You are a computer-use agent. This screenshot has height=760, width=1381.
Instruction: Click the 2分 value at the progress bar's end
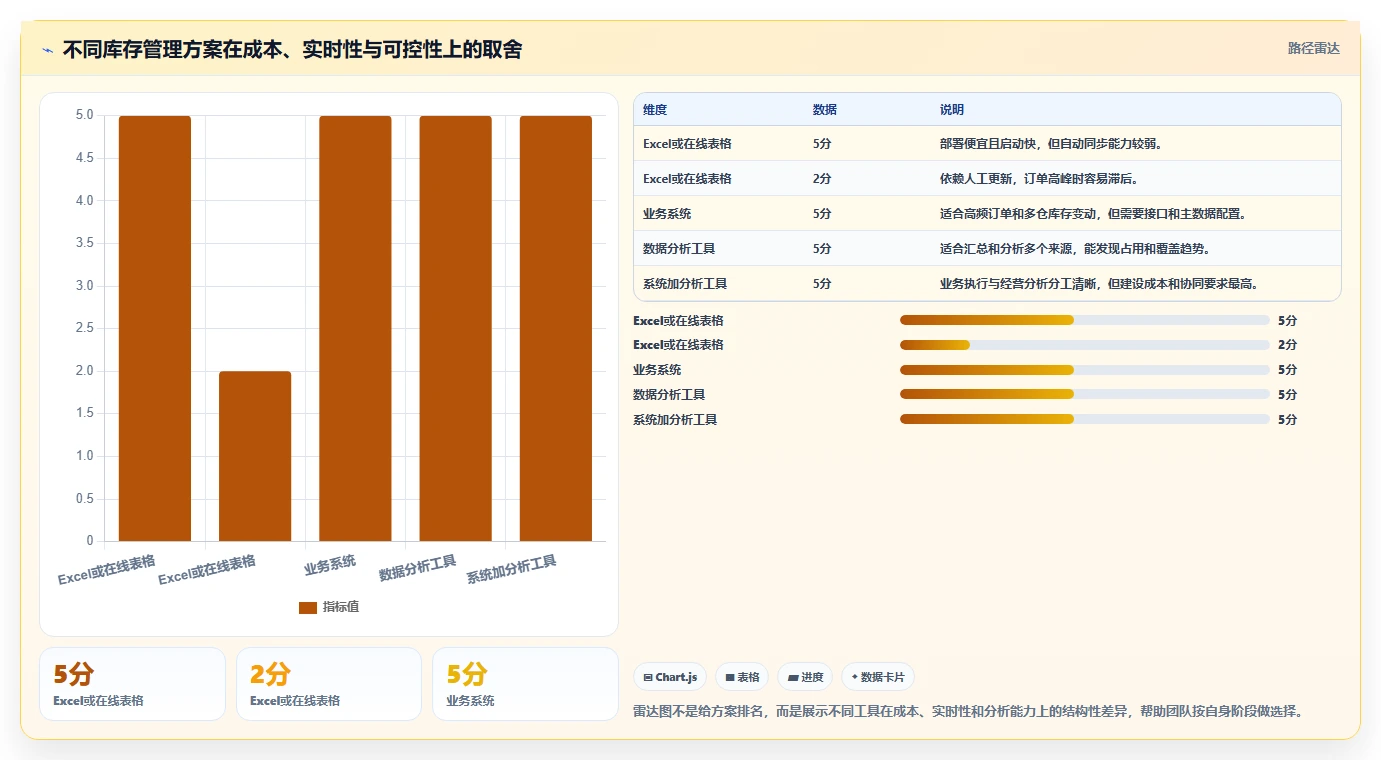point(1287,345)
